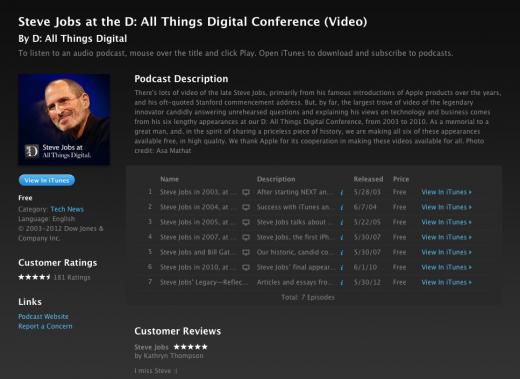This screenshot has width=520, height=379.
Task: Click the '181 Ratings' count
Action: (72, 277)
